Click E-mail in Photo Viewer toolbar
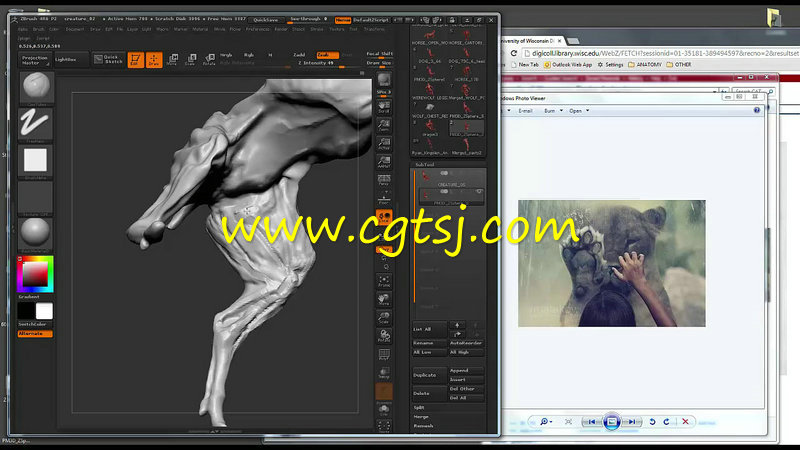 [525, 111]
